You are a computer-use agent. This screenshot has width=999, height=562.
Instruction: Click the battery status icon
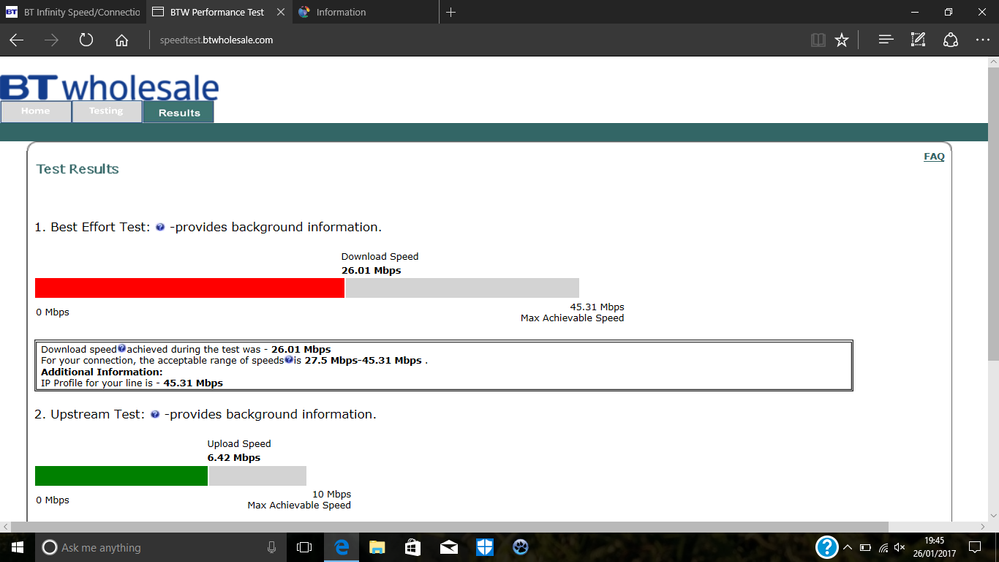tap(865, 547)
